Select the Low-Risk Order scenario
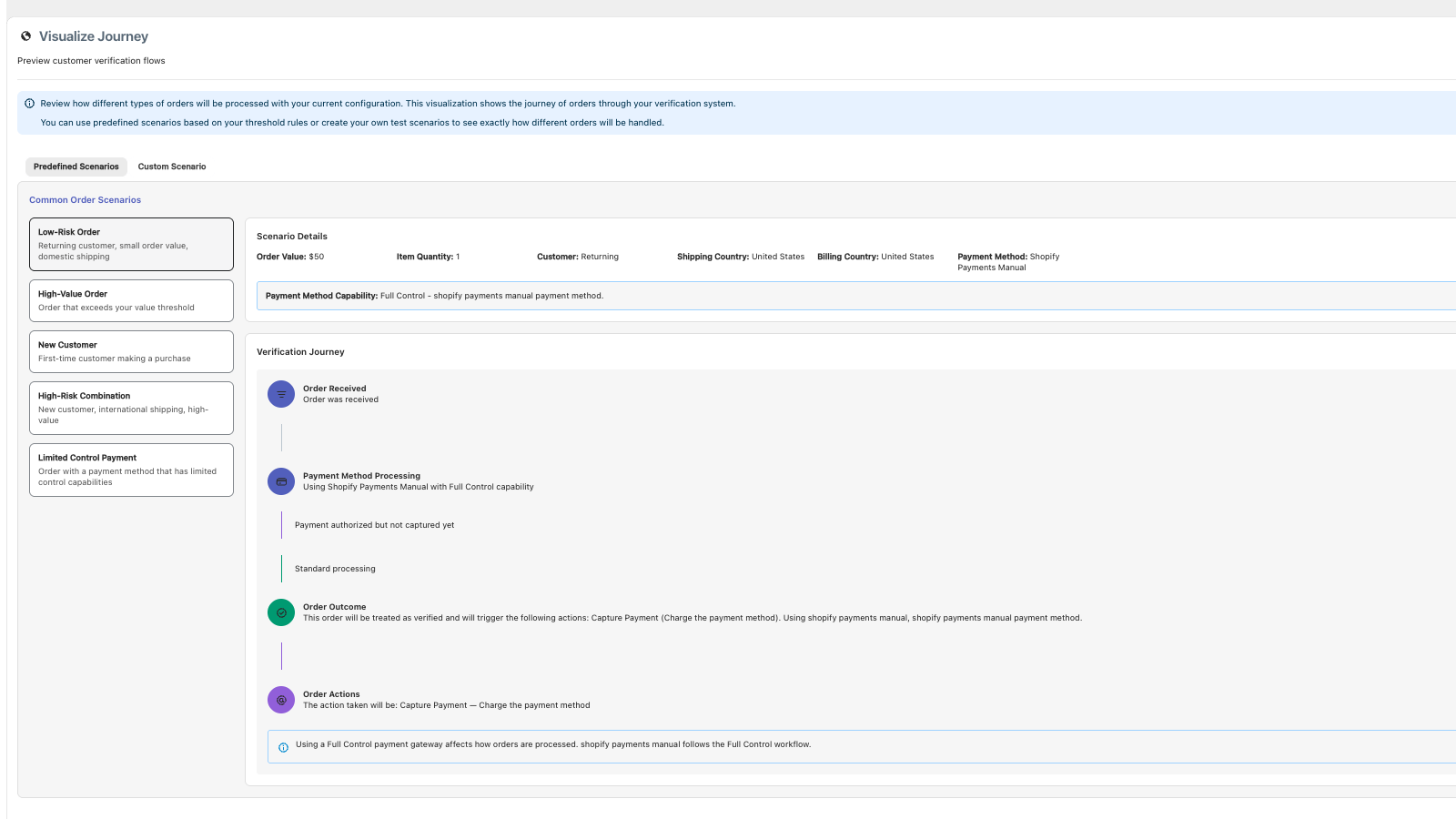 (131, 244)
